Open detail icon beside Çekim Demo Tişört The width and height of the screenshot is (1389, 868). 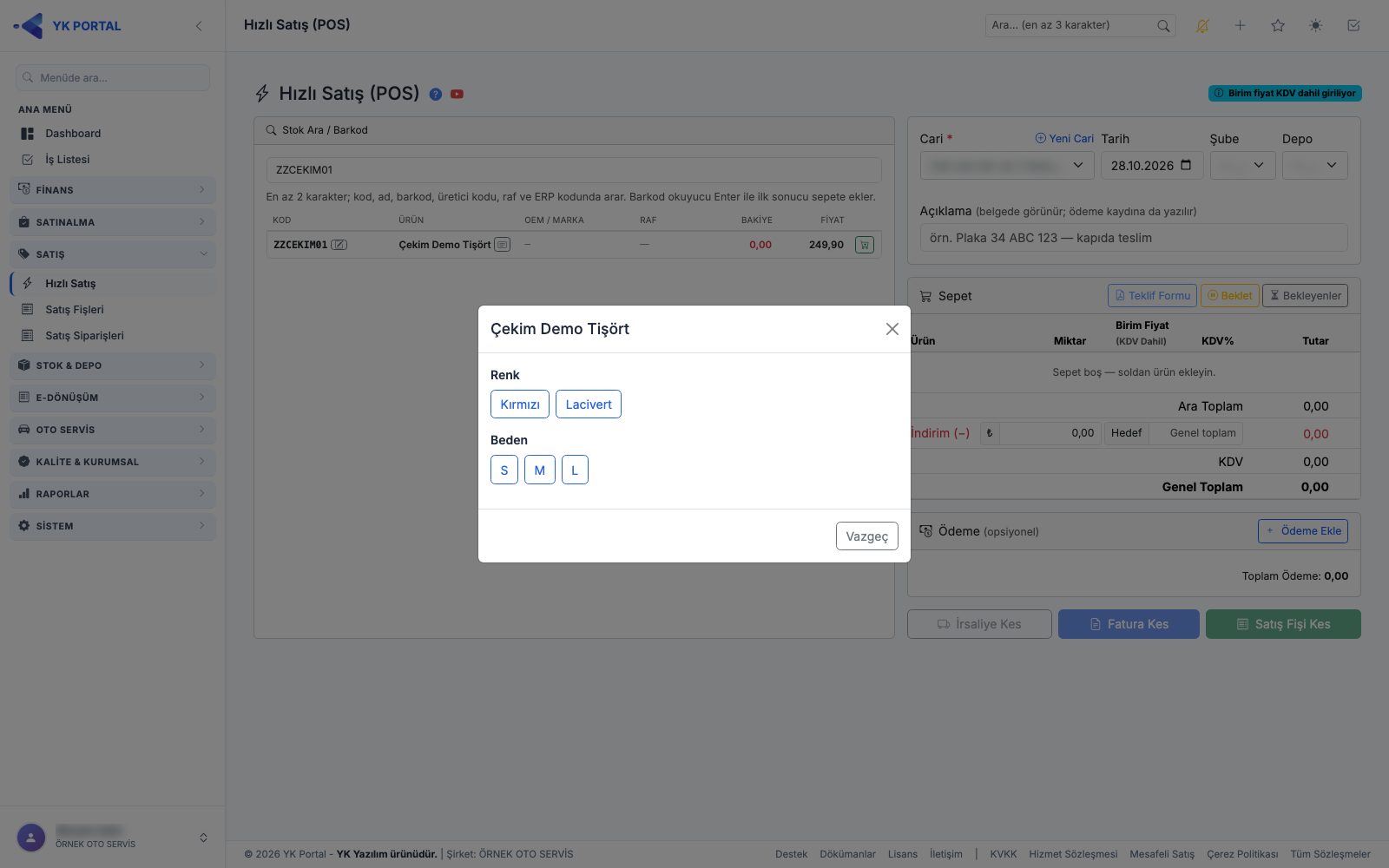[x=502, y=245]
